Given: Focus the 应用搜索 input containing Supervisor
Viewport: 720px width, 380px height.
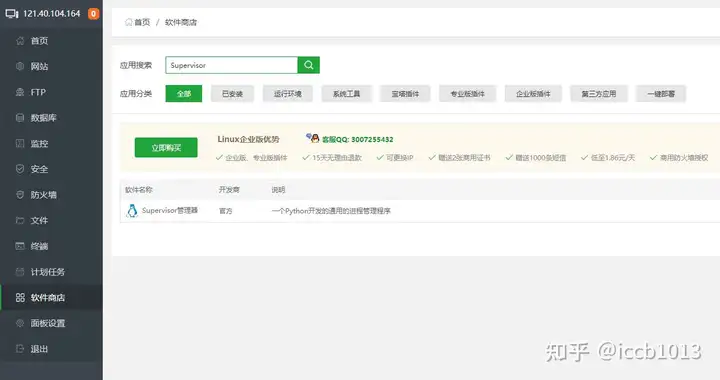Looking at the screenshot, I should (x=231, y=65).
